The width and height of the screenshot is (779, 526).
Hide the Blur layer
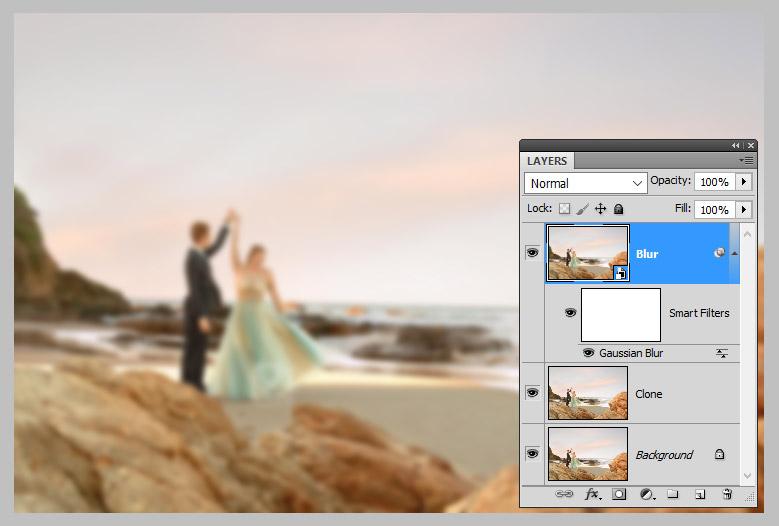click(x=532, y=253)
